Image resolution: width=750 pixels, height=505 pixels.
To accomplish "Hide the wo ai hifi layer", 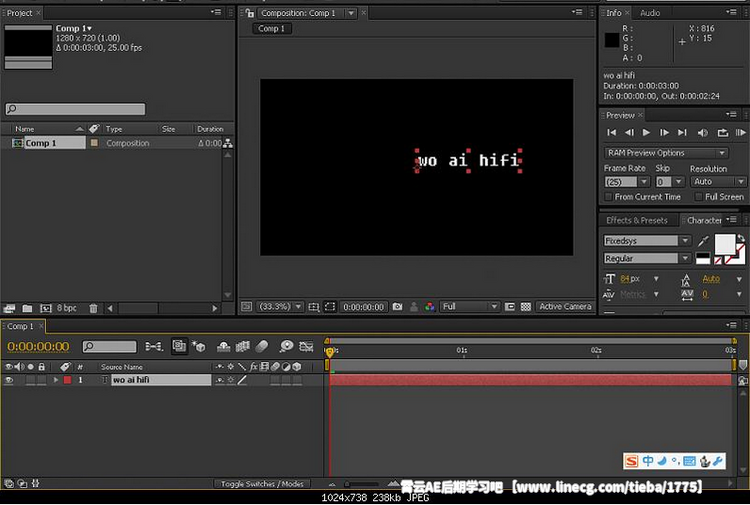I will [9, 380].
